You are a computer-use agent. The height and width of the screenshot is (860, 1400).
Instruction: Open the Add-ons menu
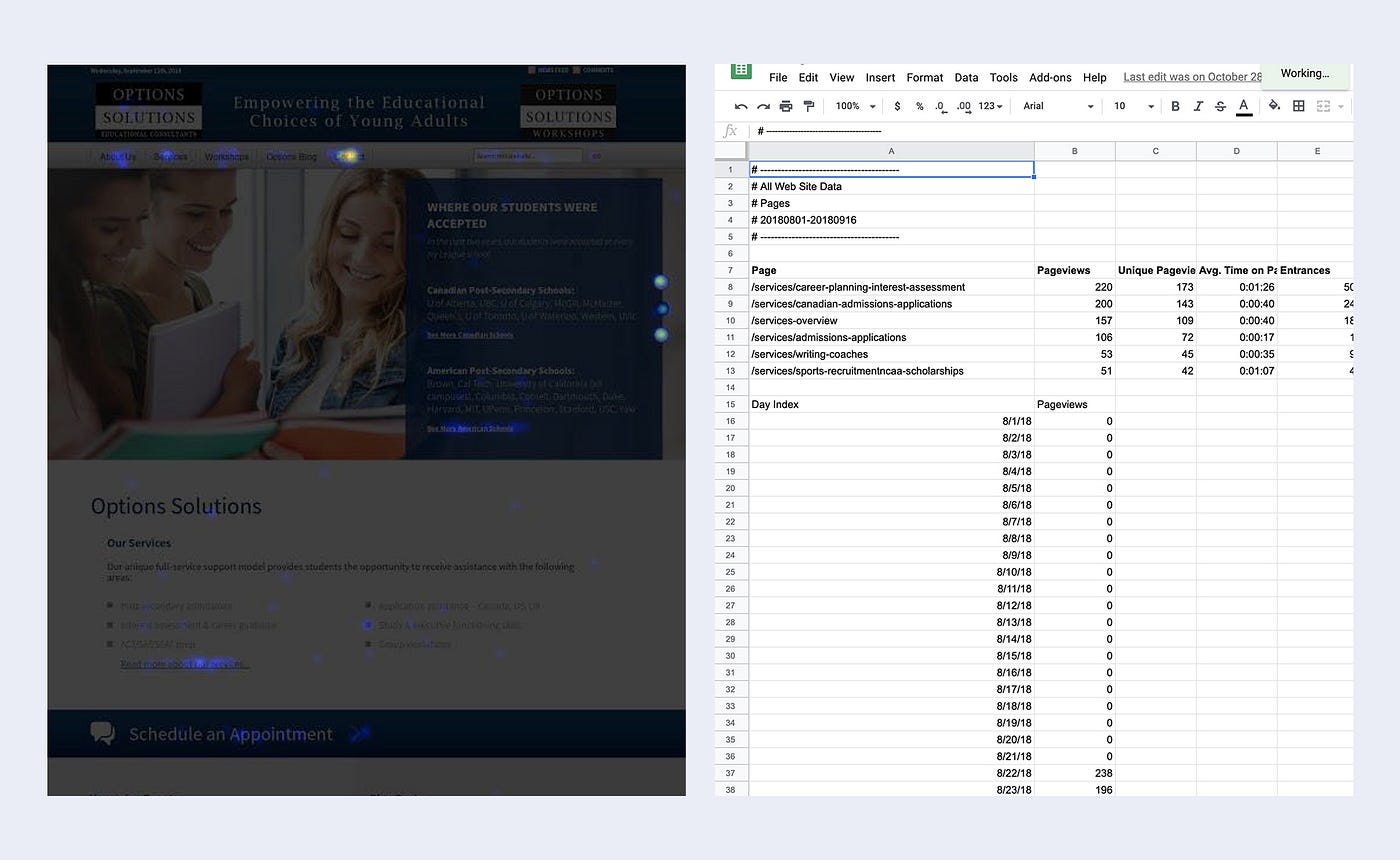[x=1050, y=77]
